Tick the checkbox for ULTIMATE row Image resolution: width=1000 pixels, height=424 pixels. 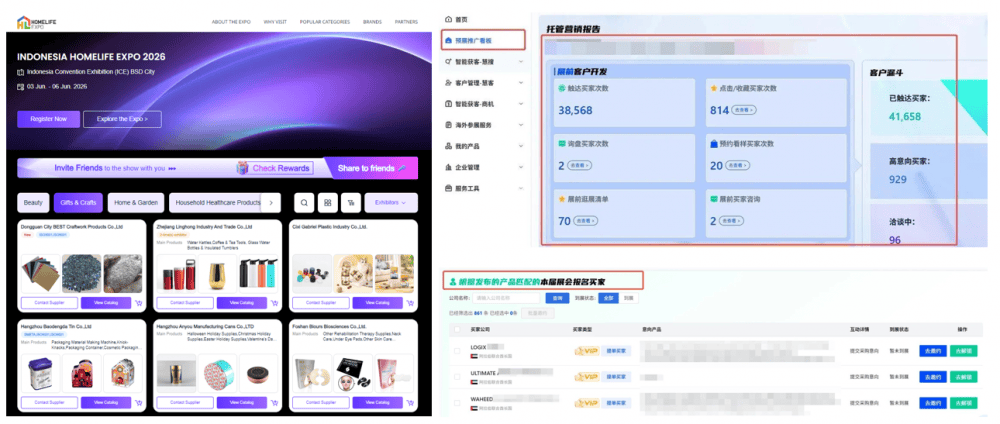(456, 377)
